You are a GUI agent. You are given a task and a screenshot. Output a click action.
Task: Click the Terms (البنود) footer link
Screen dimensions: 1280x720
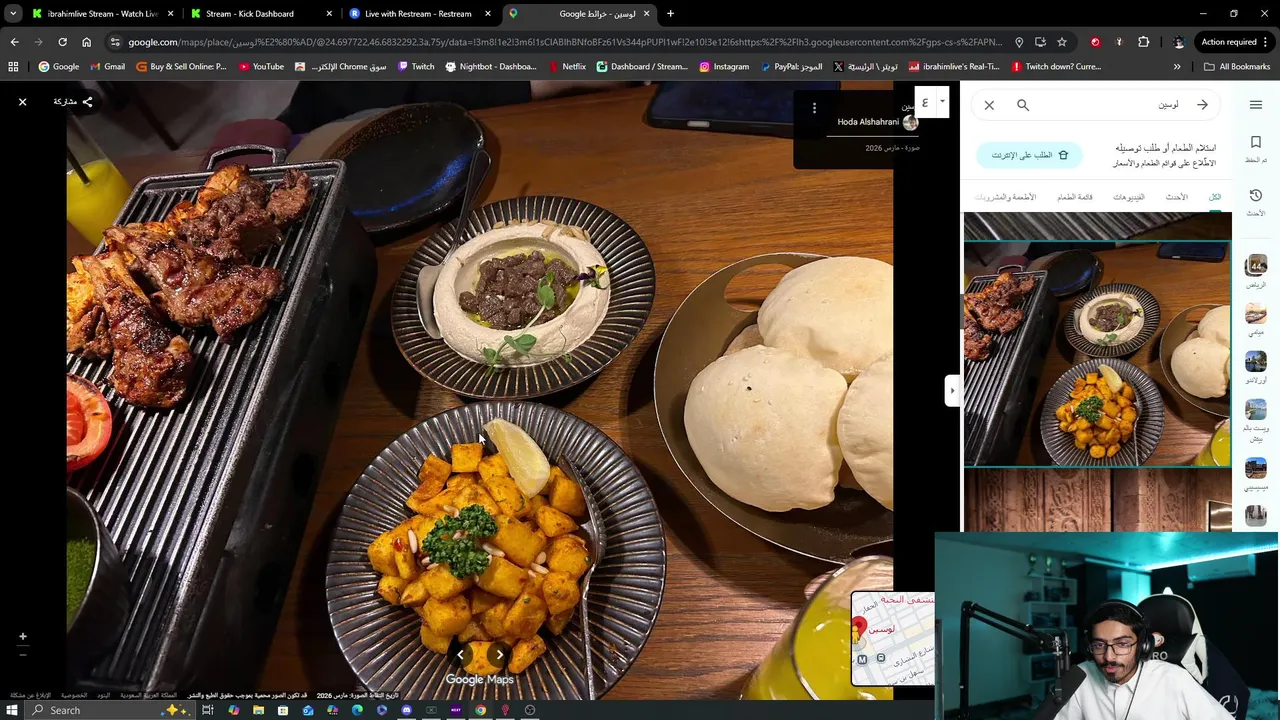click(x=104, y=695)
